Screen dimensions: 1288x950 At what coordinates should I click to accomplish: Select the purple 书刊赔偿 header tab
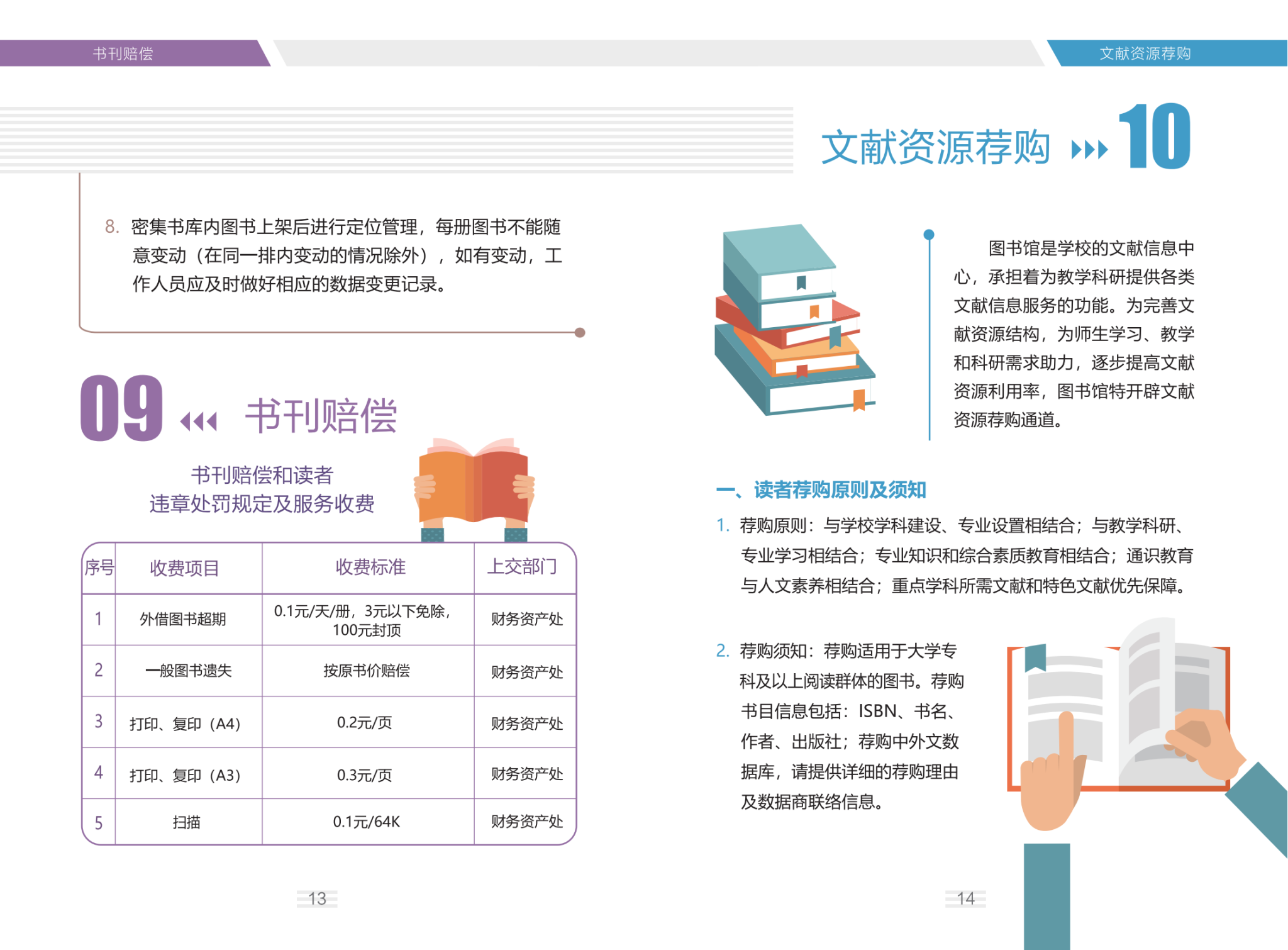tap(123, 53)
